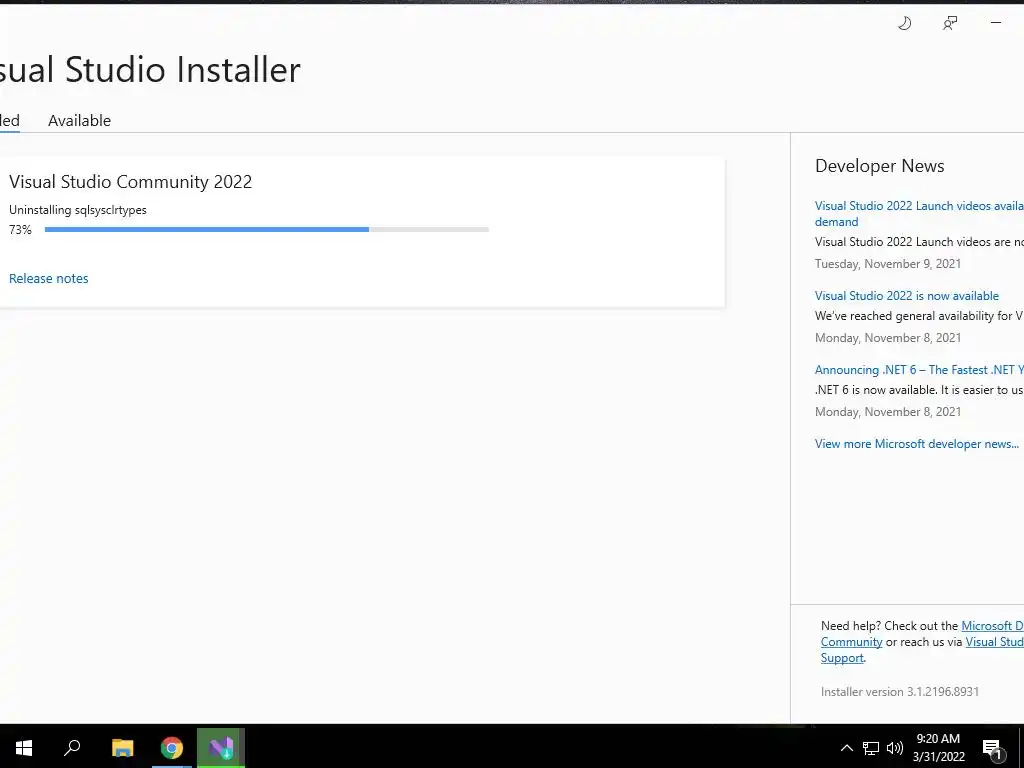This screenshot has height=768, width=1024.
Task: Show hidden system tray icons
Action: coord(846,748)
